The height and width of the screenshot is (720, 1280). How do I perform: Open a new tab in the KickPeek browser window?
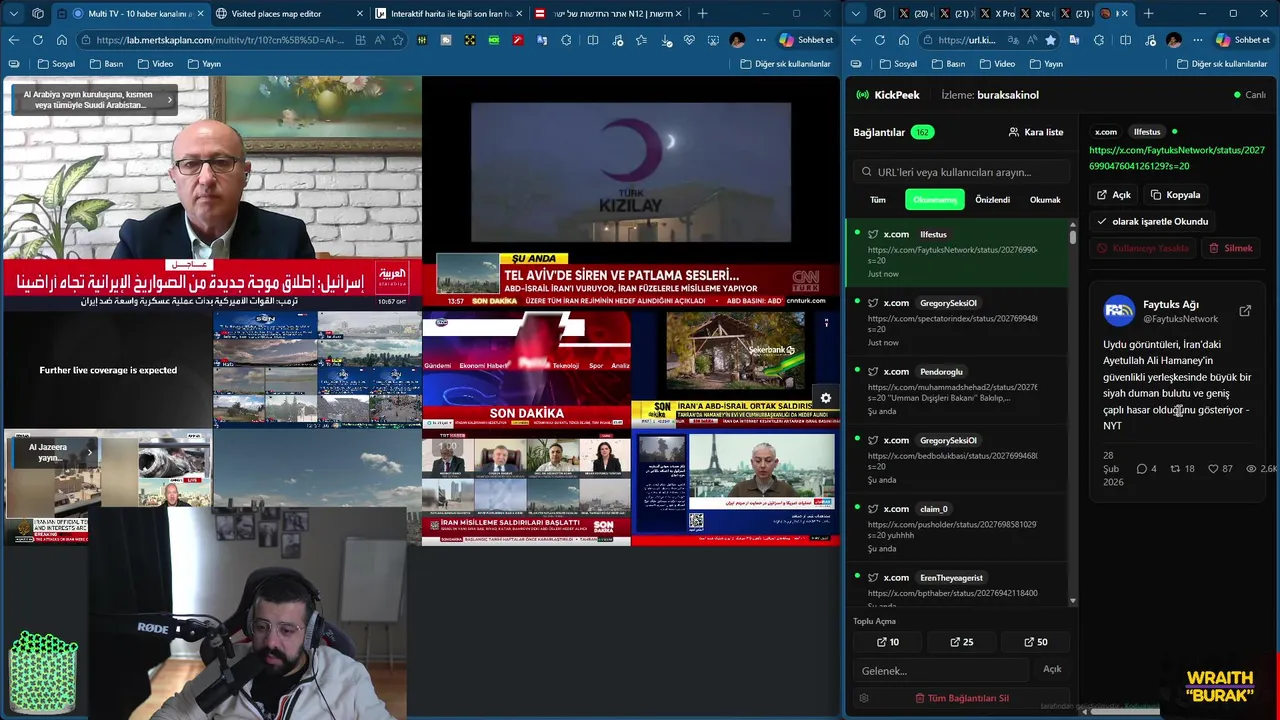point(1148,13)
